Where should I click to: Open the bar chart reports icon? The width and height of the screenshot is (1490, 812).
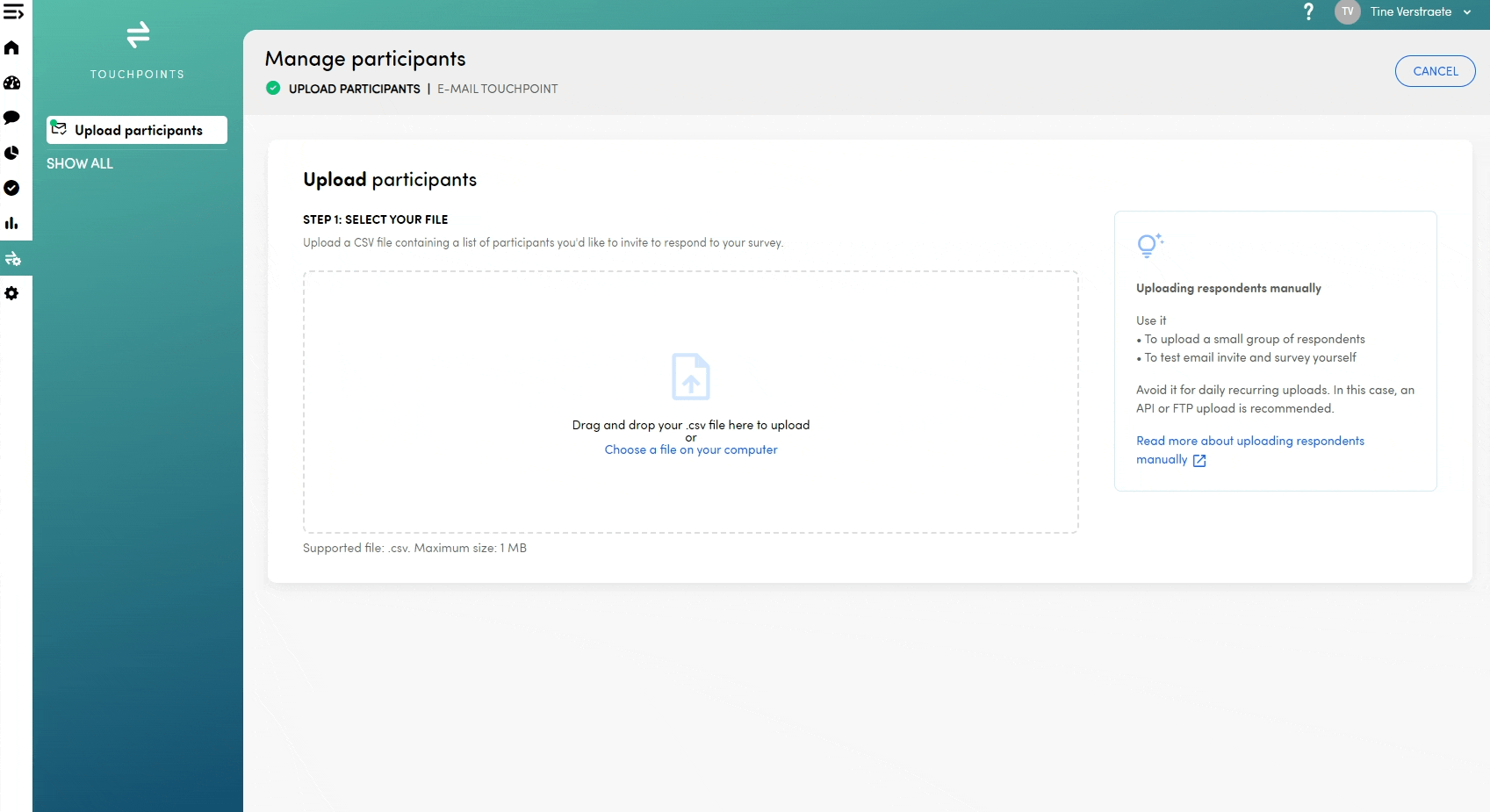coord(11,223)
